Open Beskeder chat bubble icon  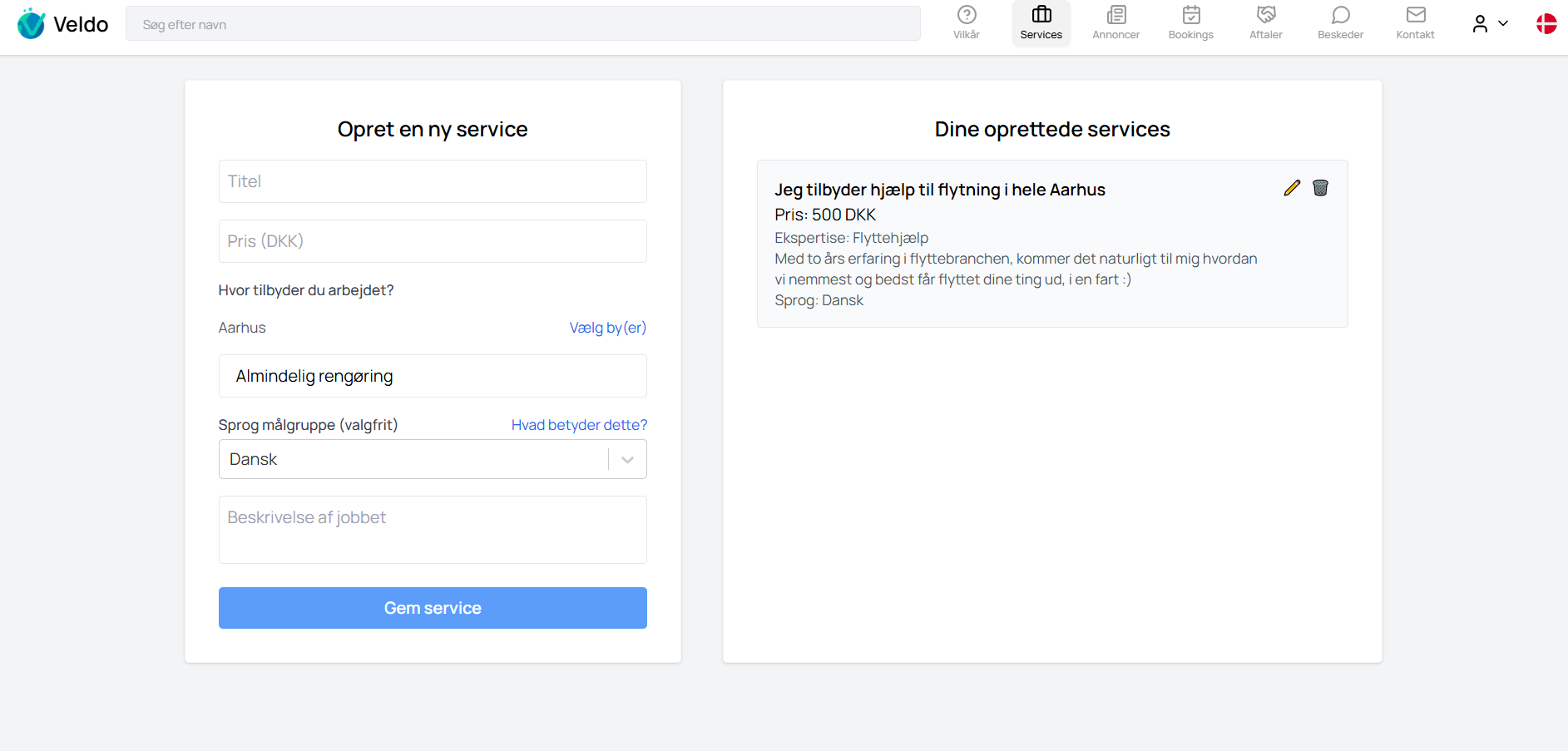click(1340, 15)
